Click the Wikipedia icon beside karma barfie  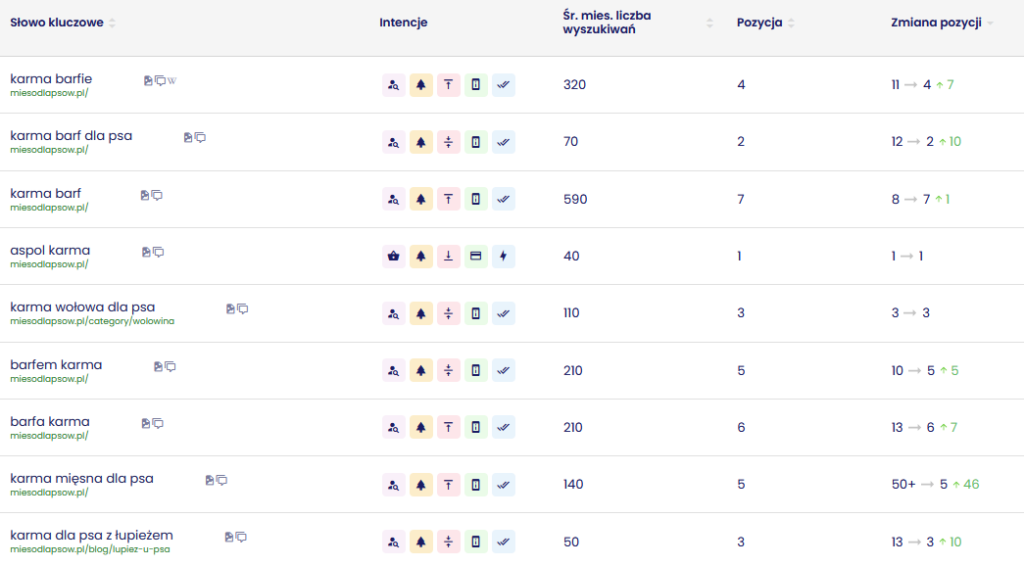tap(172, 80)
